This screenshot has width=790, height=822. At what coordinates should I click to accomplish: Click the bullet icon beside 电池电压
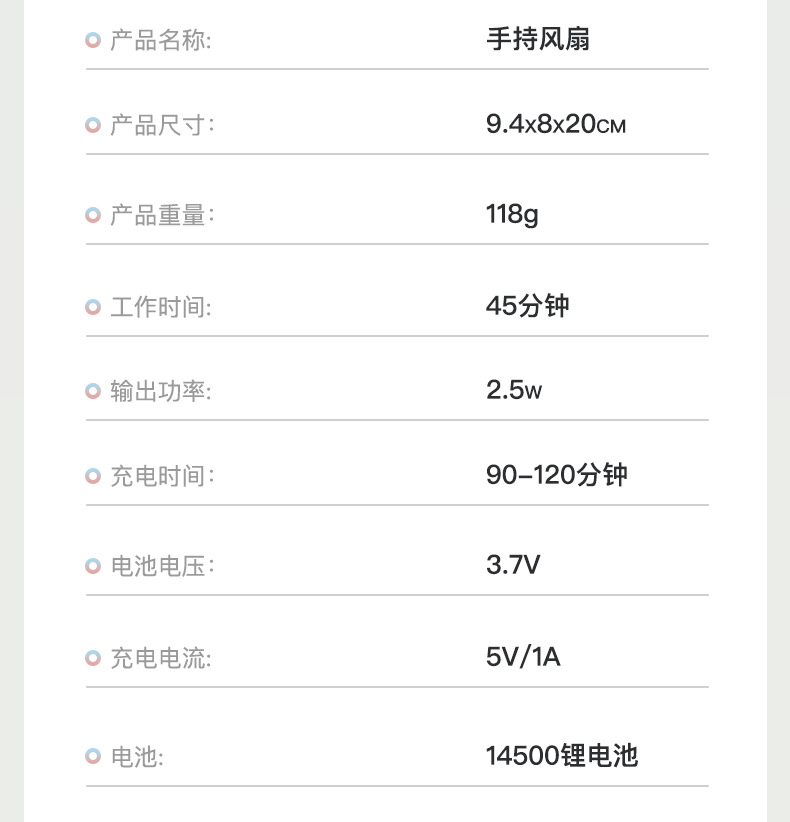coord(93,566)
